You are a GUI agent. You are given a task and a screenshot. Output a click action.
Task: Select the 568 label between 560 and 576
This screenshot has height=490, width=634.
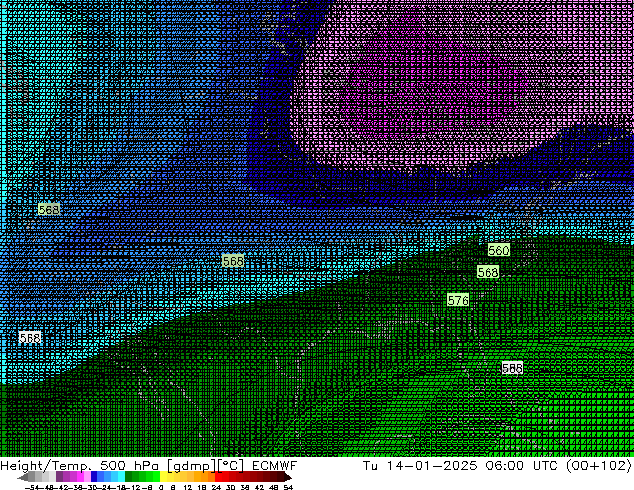click(x=488, y=272)
